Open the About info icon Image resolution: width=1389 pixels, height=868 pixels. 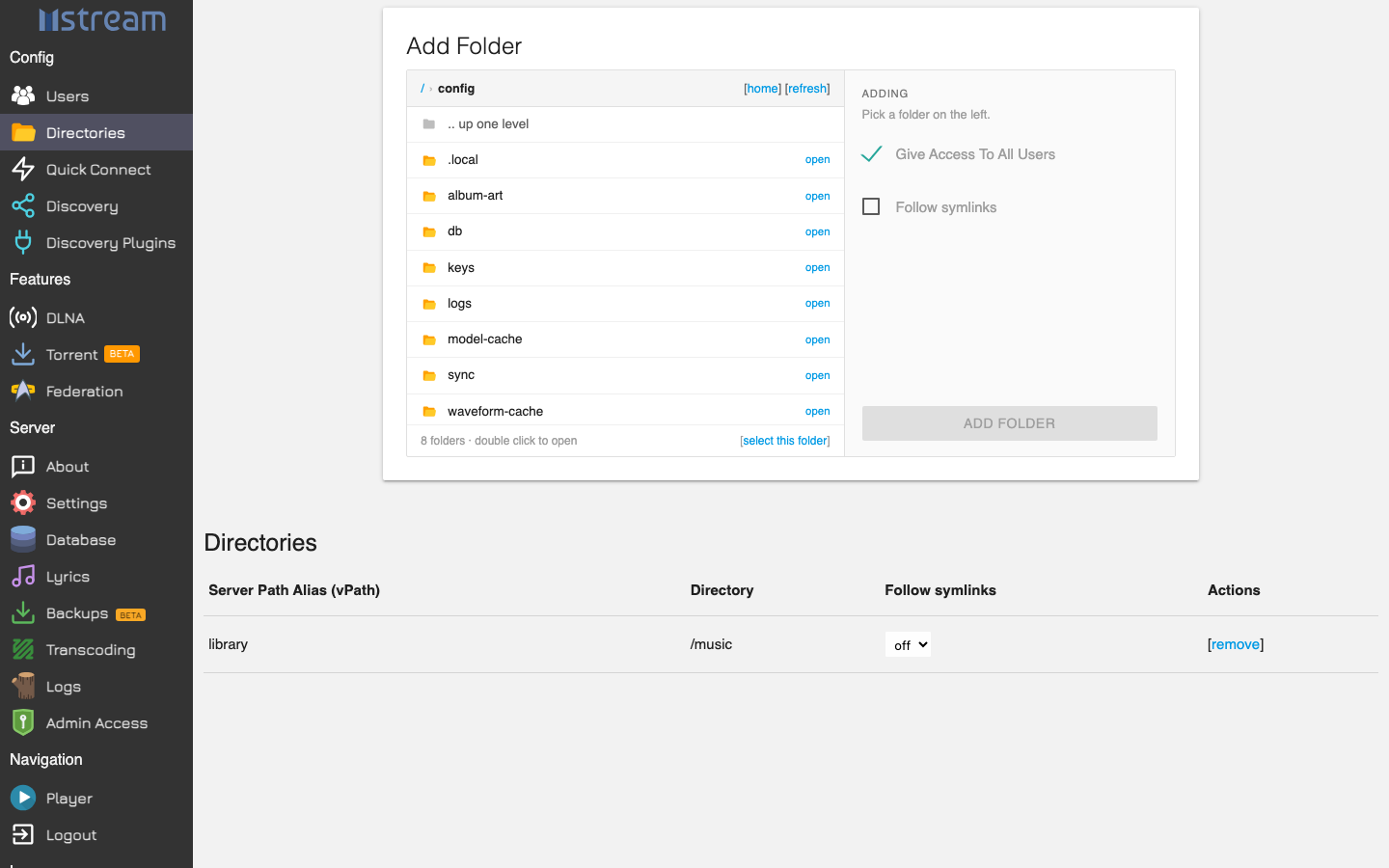click(x=23, y=466)
